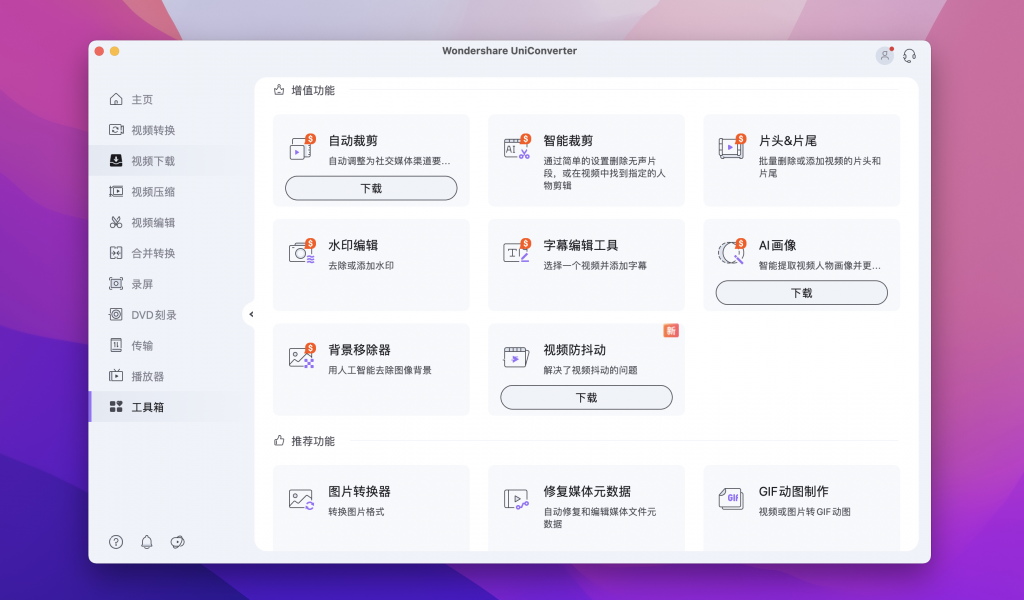Open the 传输 transfer tool
Screen dimensions: 1024x600
tap(115, 345)
